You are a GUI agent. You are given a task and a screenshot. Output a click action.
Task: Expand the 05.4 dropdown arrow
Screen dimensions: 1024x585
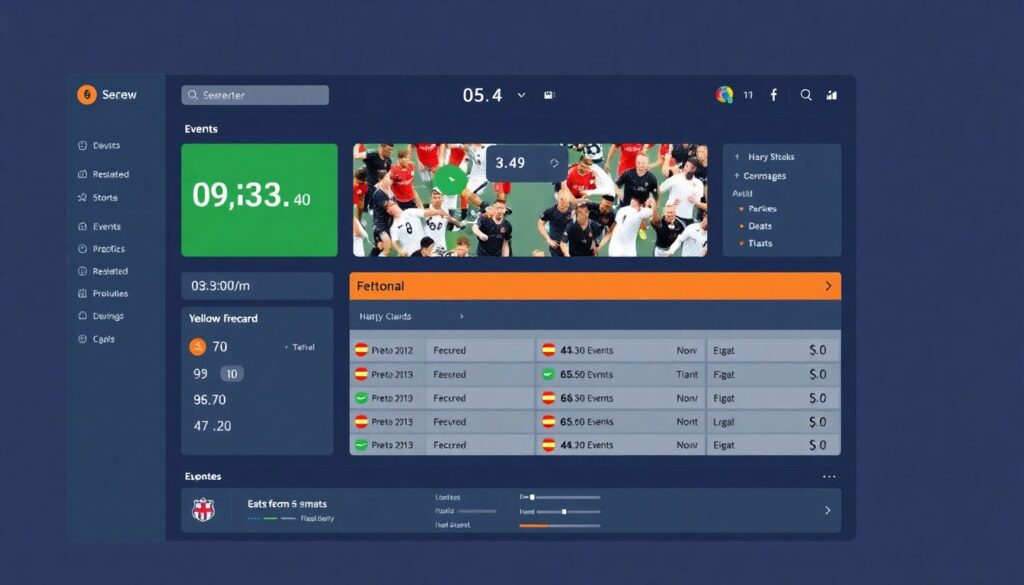point(521,95)
